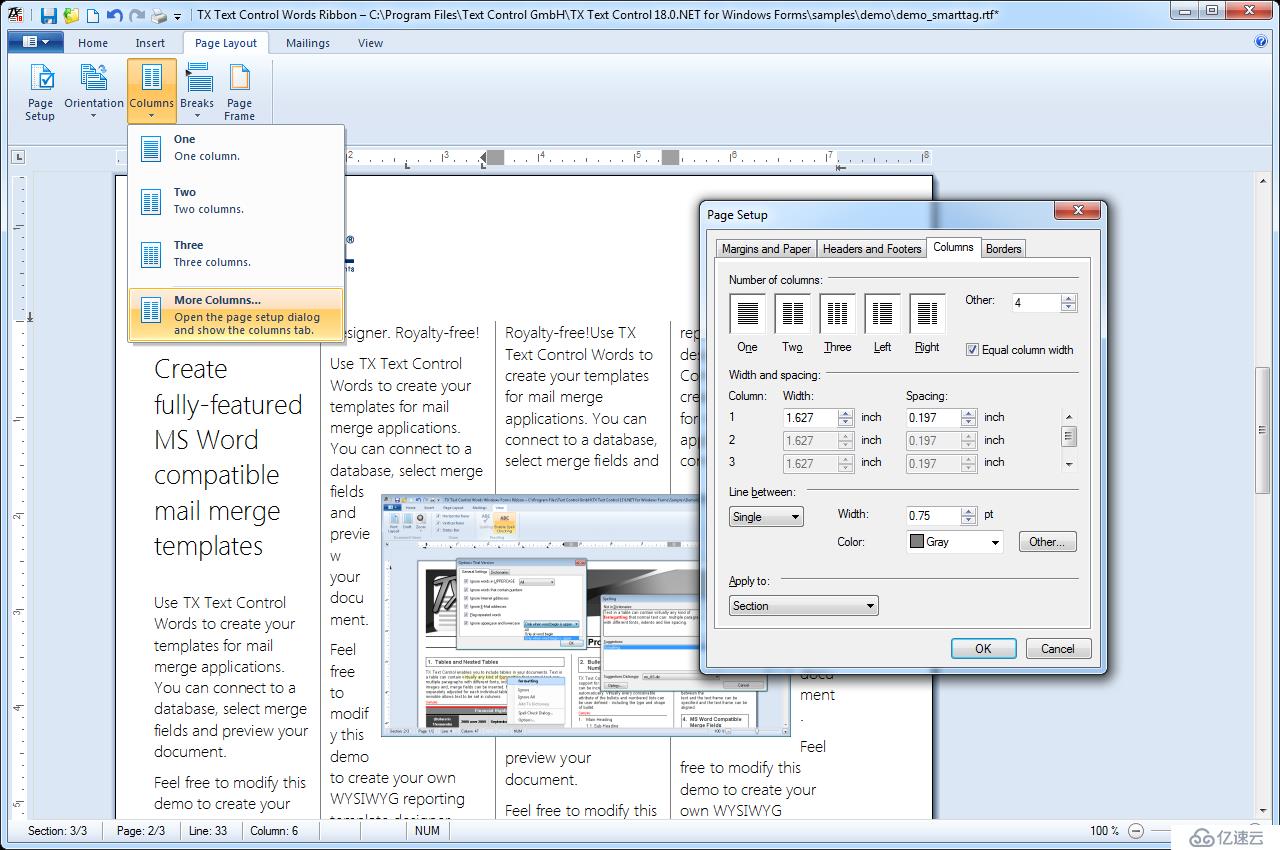The width and height of the screenshot is (1280, 850).
Task: Switch to the View ribbon tab
Action: click(371, 43)
